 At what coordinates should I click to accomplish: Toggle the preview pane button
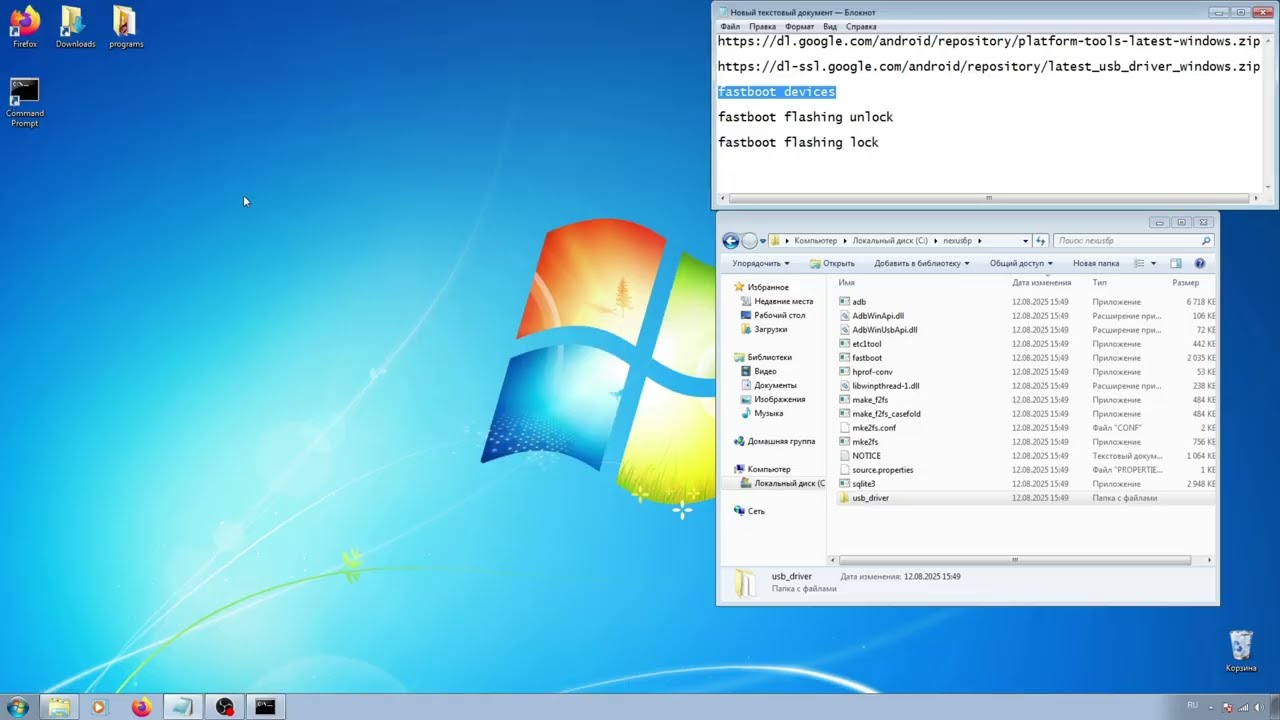[x=1176, y=263]
